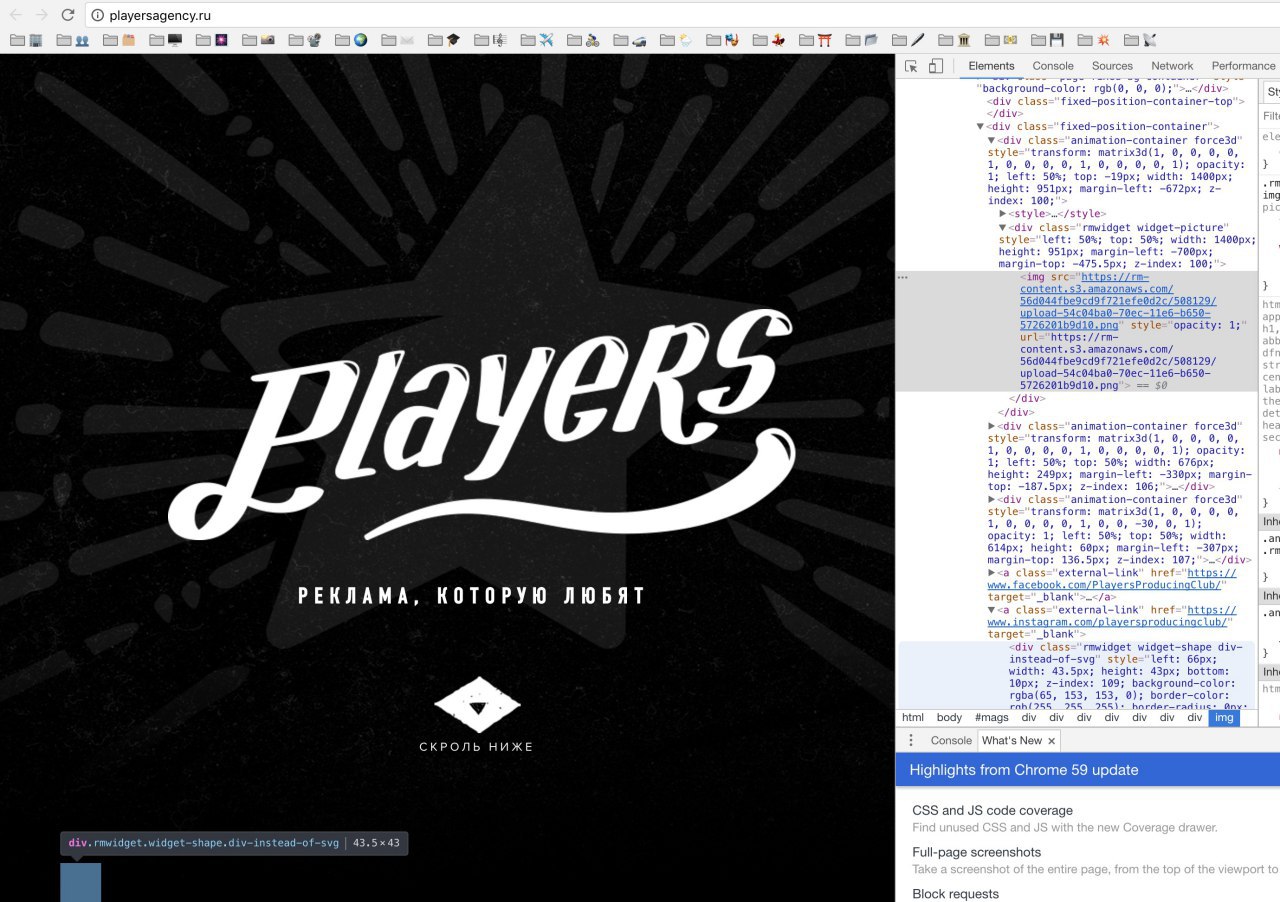
Task: Open the movie camera bookmark folder
Action: pyautogui.click(x=306, y=40)
